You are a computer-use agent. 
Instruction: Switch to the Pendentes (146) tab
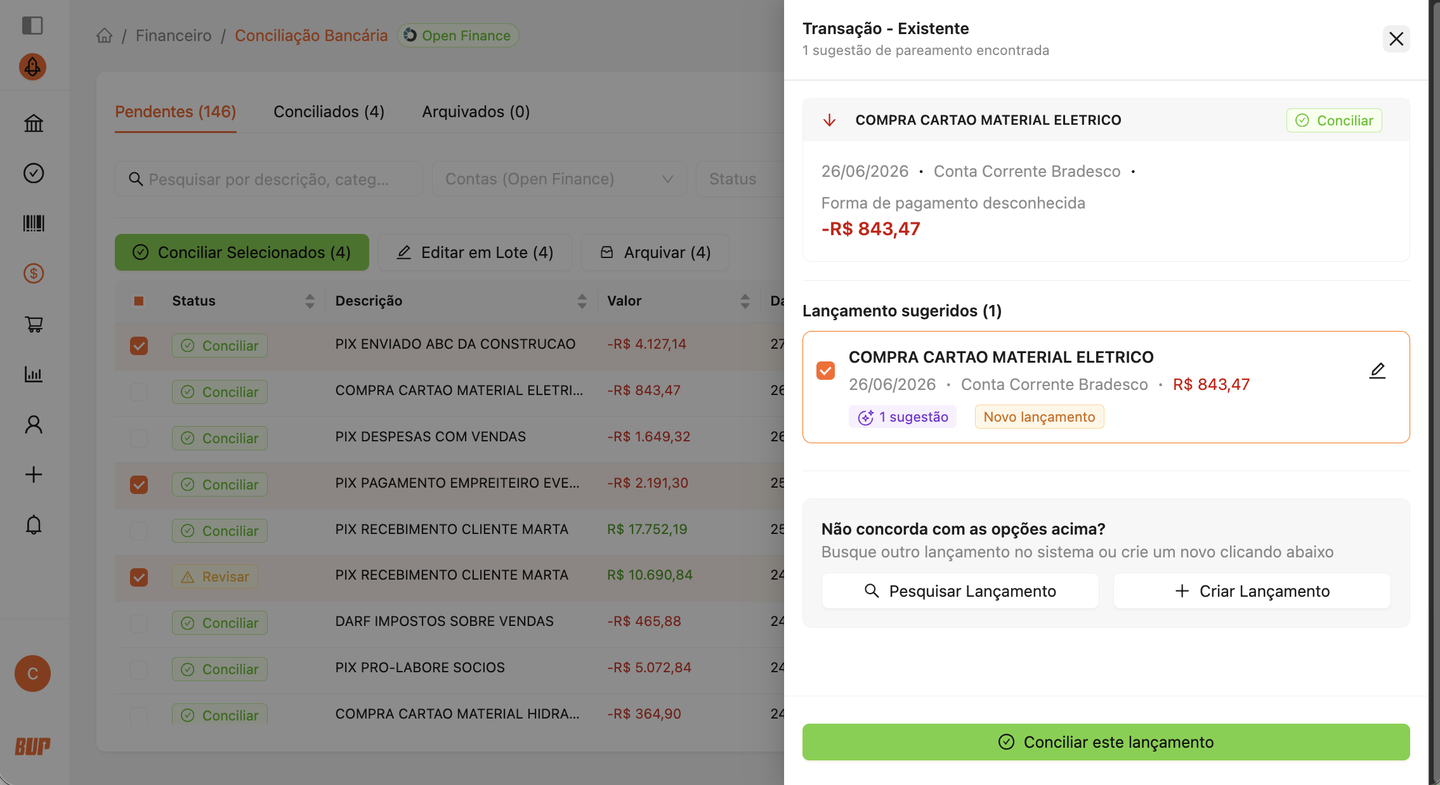[x=175, y=112]
